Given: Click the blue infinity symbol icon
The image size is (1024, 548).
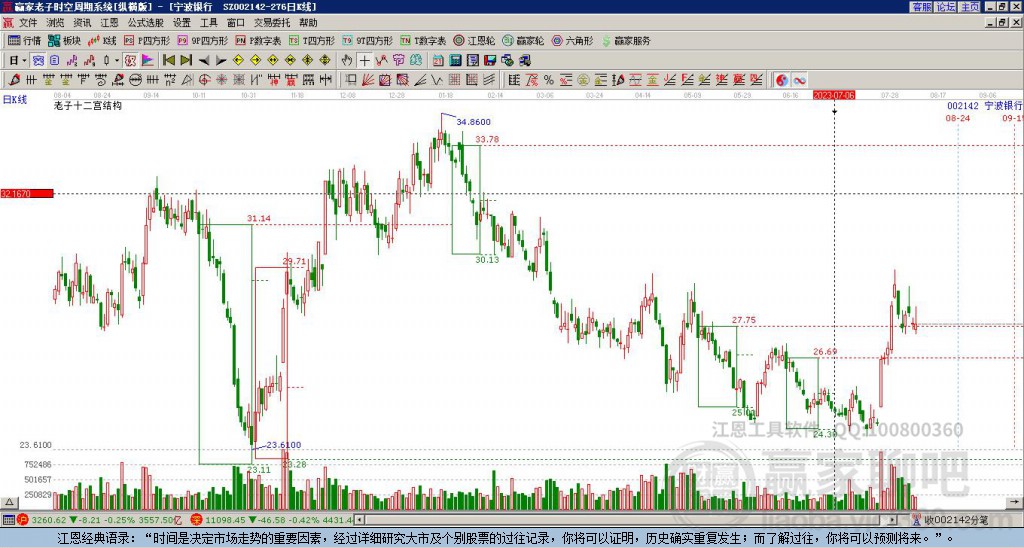Looking at the screenshot, I should (799, 80).
